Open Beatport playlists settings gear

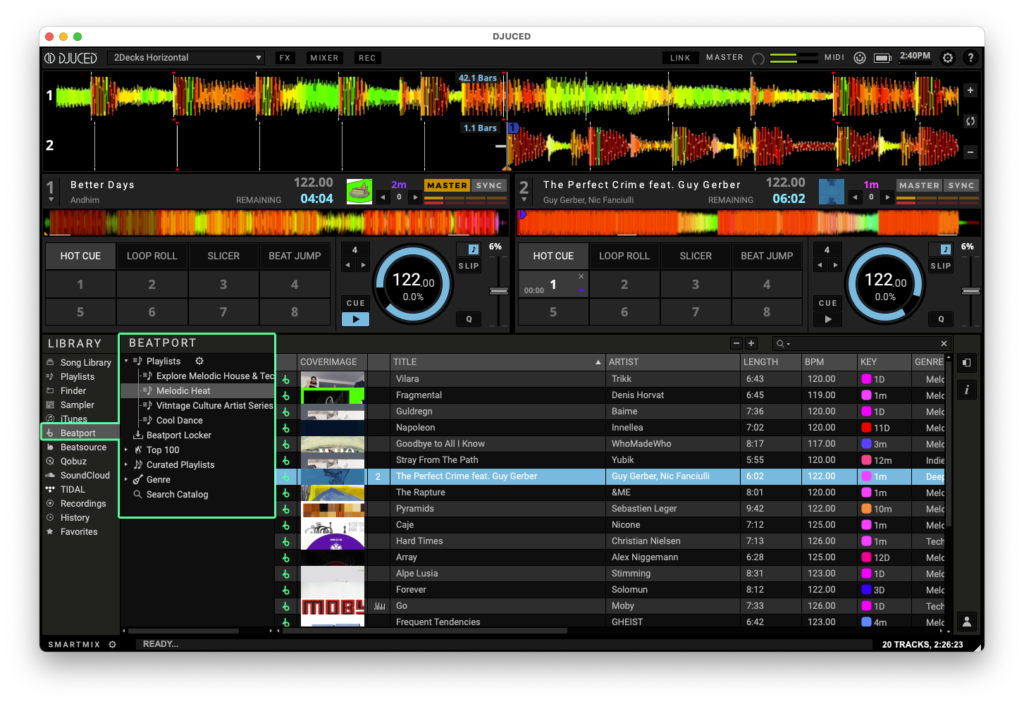pos(199,361)
